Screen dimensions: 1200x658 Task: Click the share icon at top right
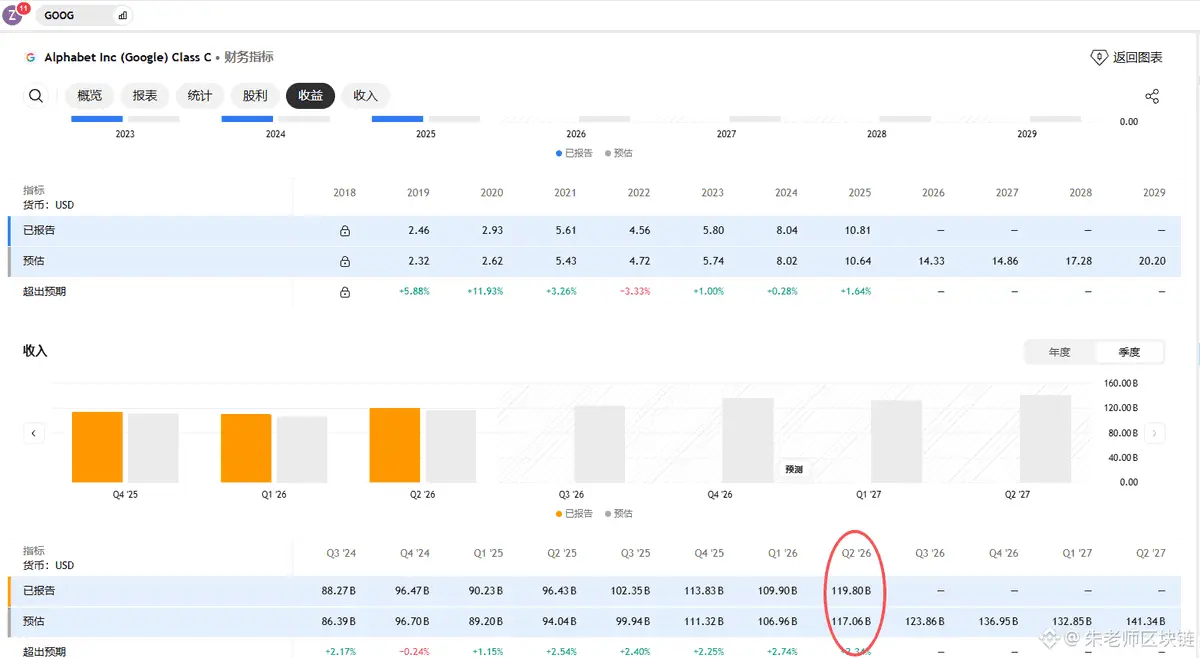tap(1152, 96)
